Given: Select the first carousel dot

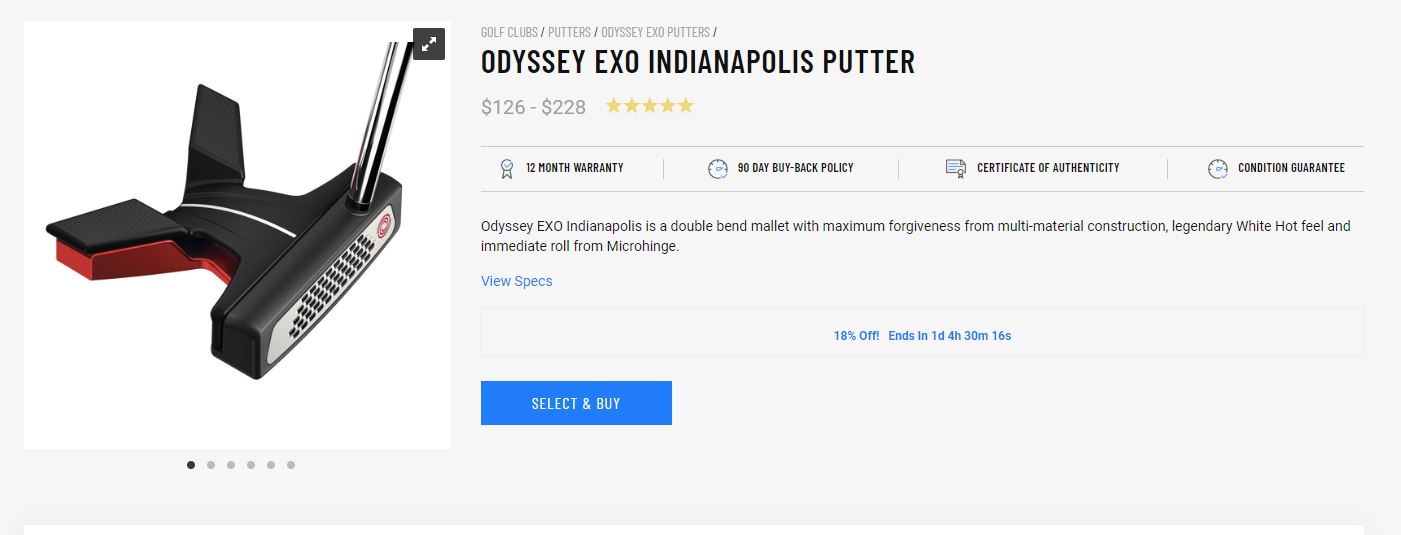Looking at the screenshot, I should (191, 464).
